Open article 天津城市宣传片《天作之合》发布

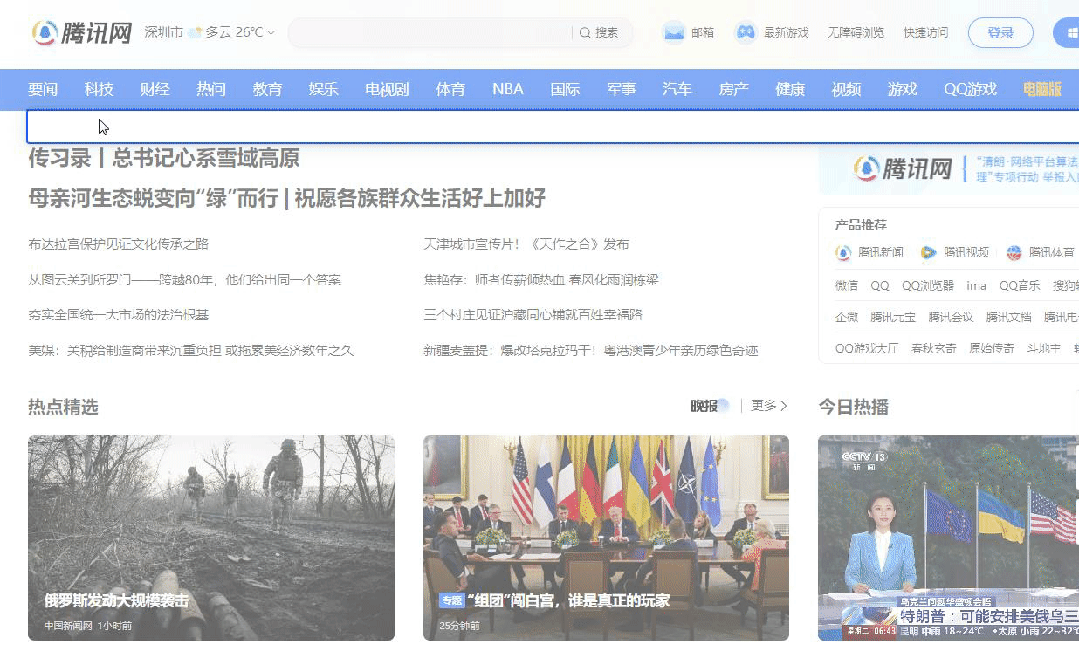click(x=526, y=244)
